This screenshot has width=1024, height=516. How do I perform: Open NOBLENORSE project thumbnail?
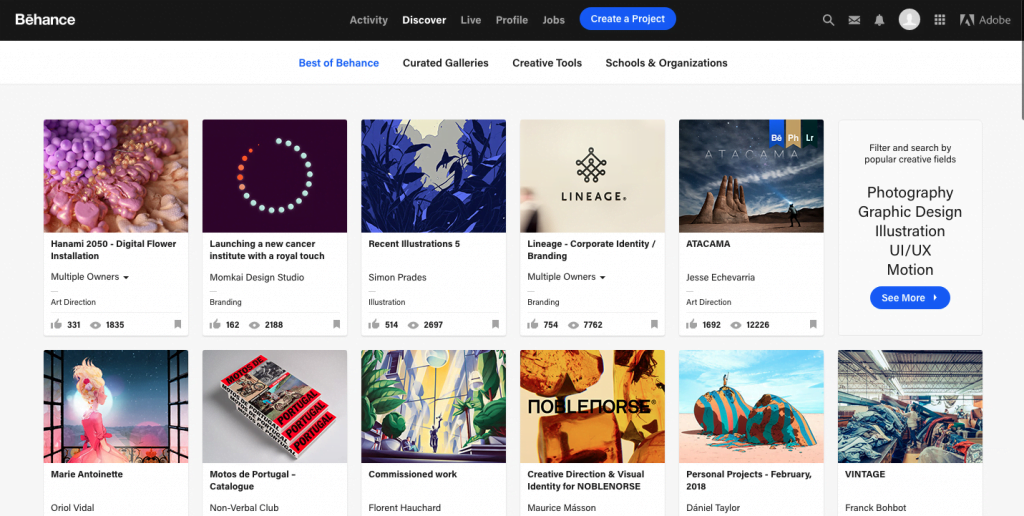coord(592,406)
